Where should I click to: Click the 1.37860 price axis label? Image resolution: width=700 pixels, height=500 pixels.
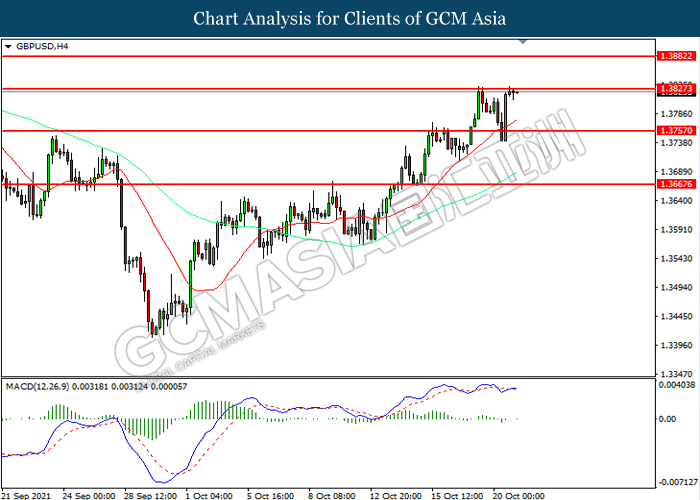[676, 114]
